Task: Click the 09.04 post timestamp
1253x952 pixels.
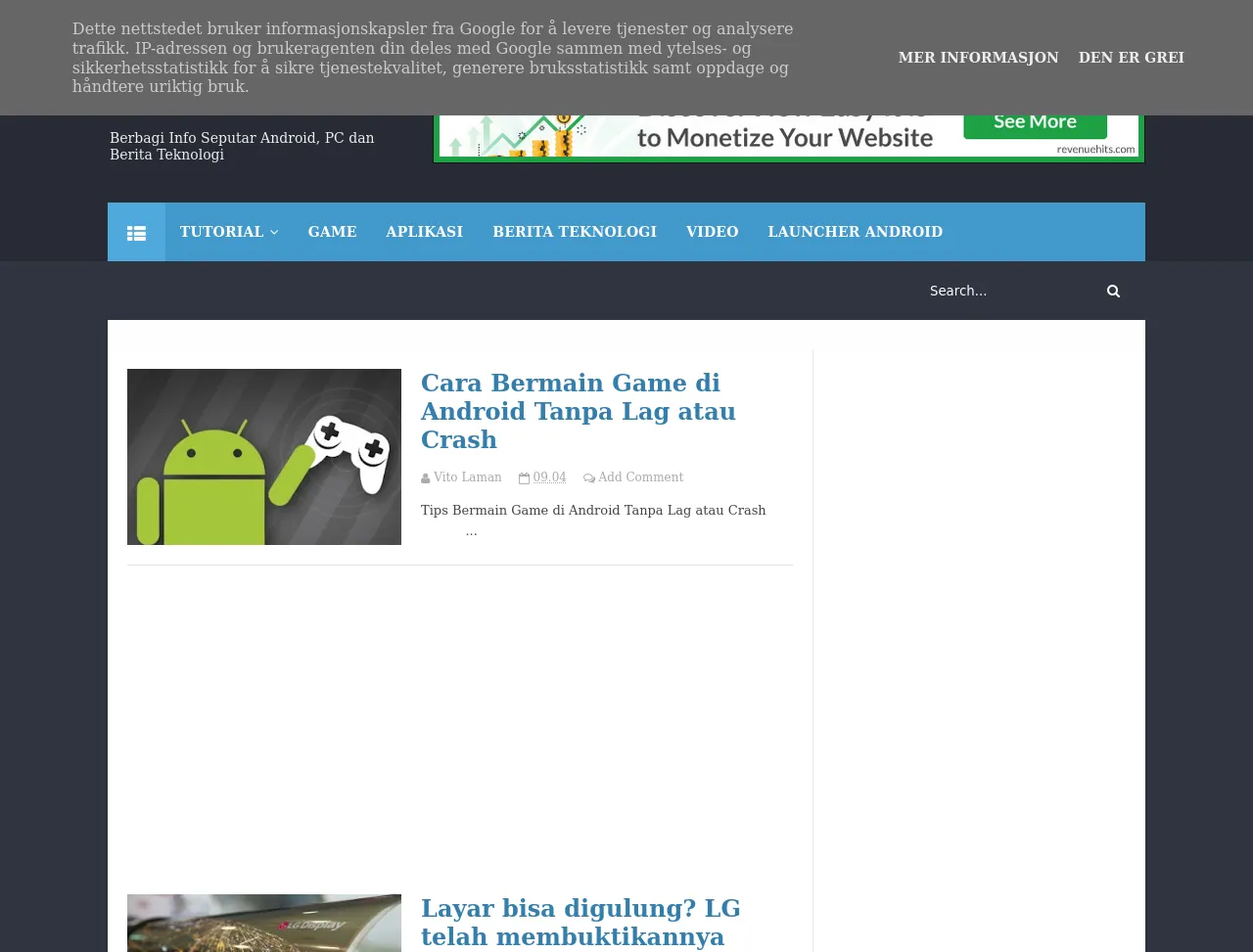Action: pos(550,477)
